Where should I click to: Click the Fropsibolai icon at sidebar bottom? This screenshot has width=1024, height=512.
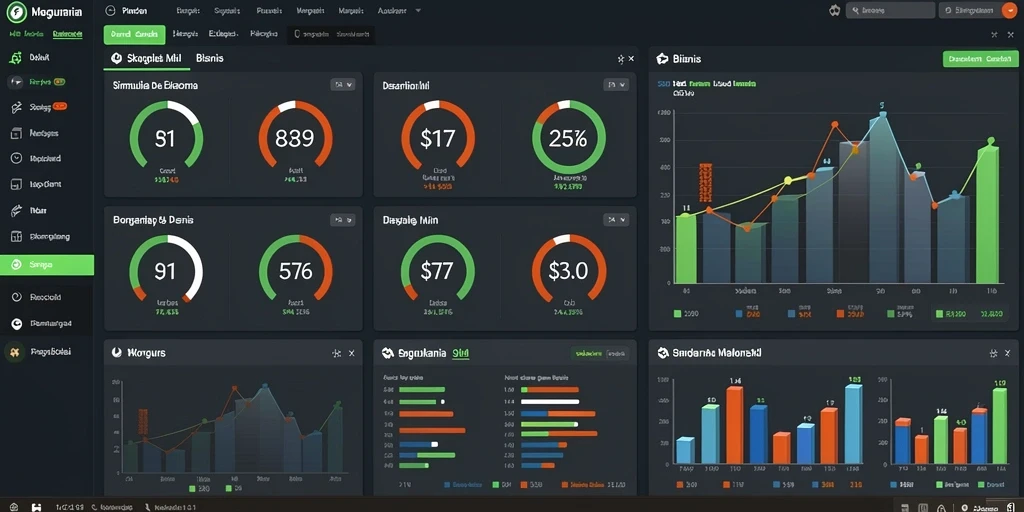[x=15, y=352]
